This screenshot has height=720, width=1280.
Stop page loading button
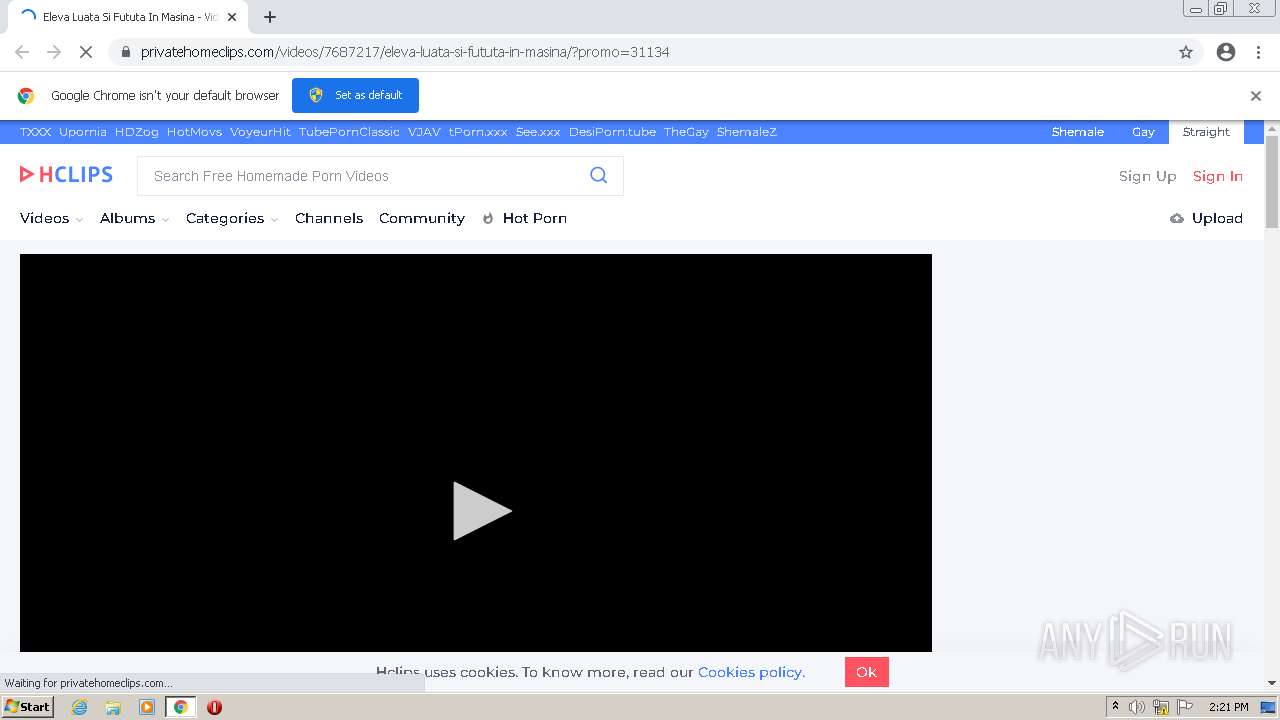pyautogui.click(x=86, y=52)
